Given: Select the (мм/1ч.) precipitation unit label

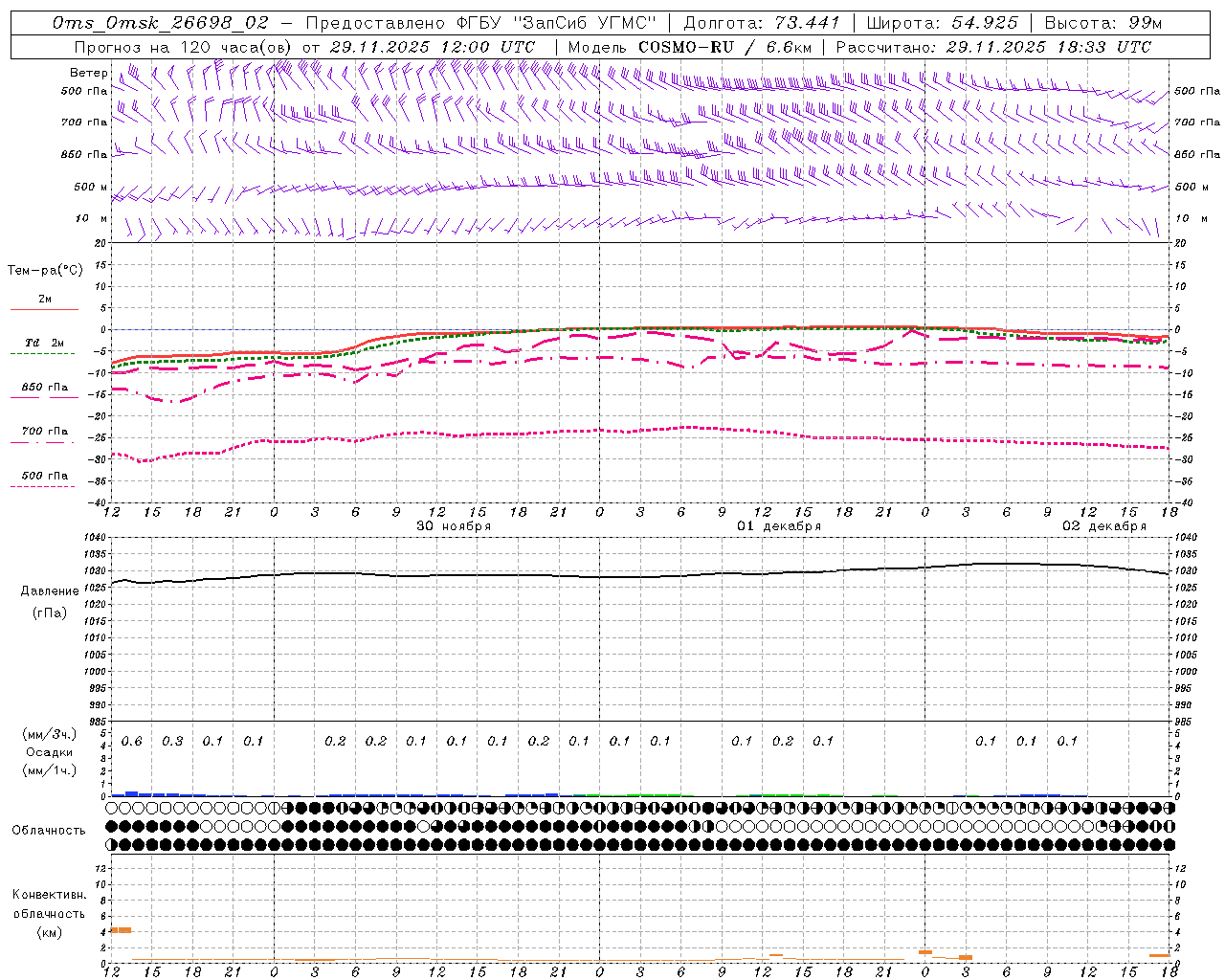Looking at the screenshot, I should coord(50,770).
